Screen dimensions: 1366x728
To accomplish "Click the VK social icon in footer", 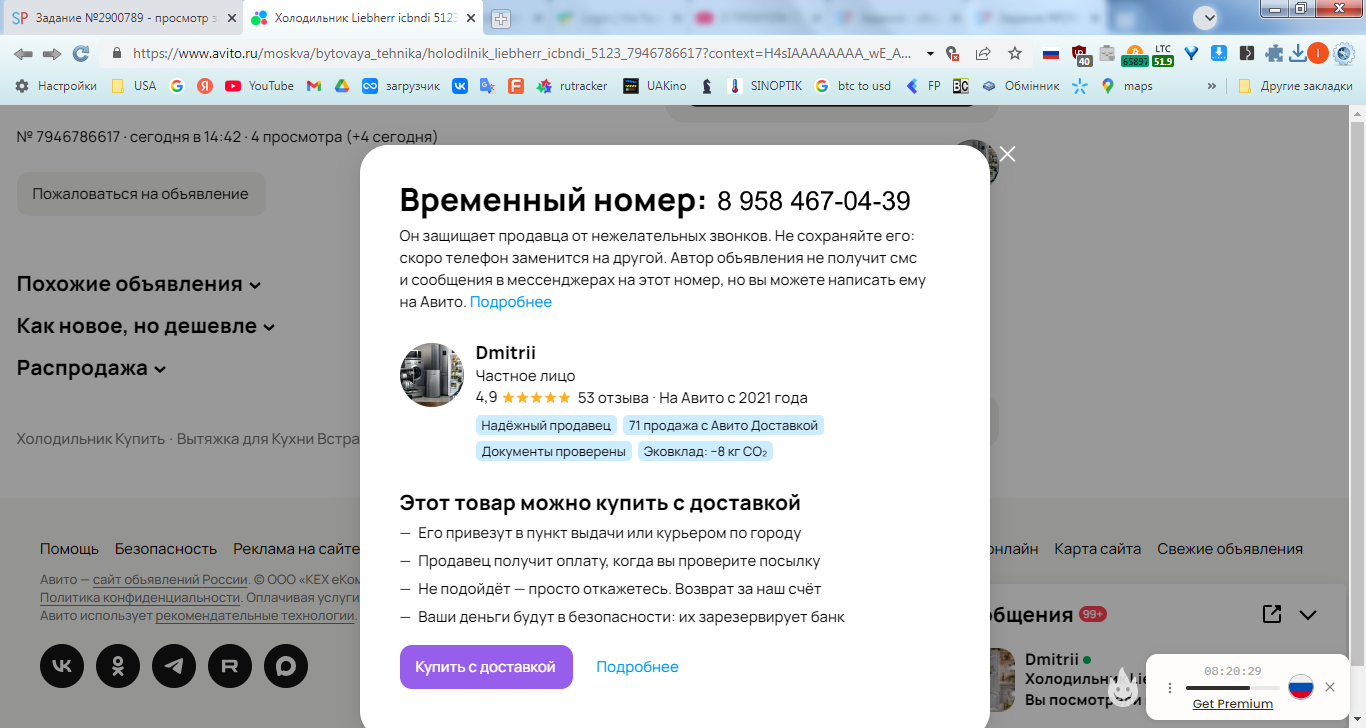I will coord(62,666).
